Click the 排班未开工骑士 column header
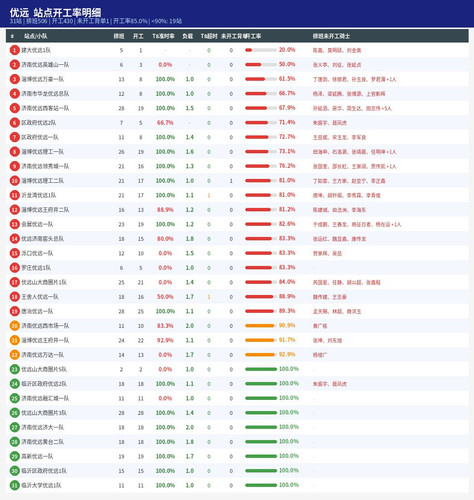The width and height of the screenshot is (474, 500). tap(331, 36)
